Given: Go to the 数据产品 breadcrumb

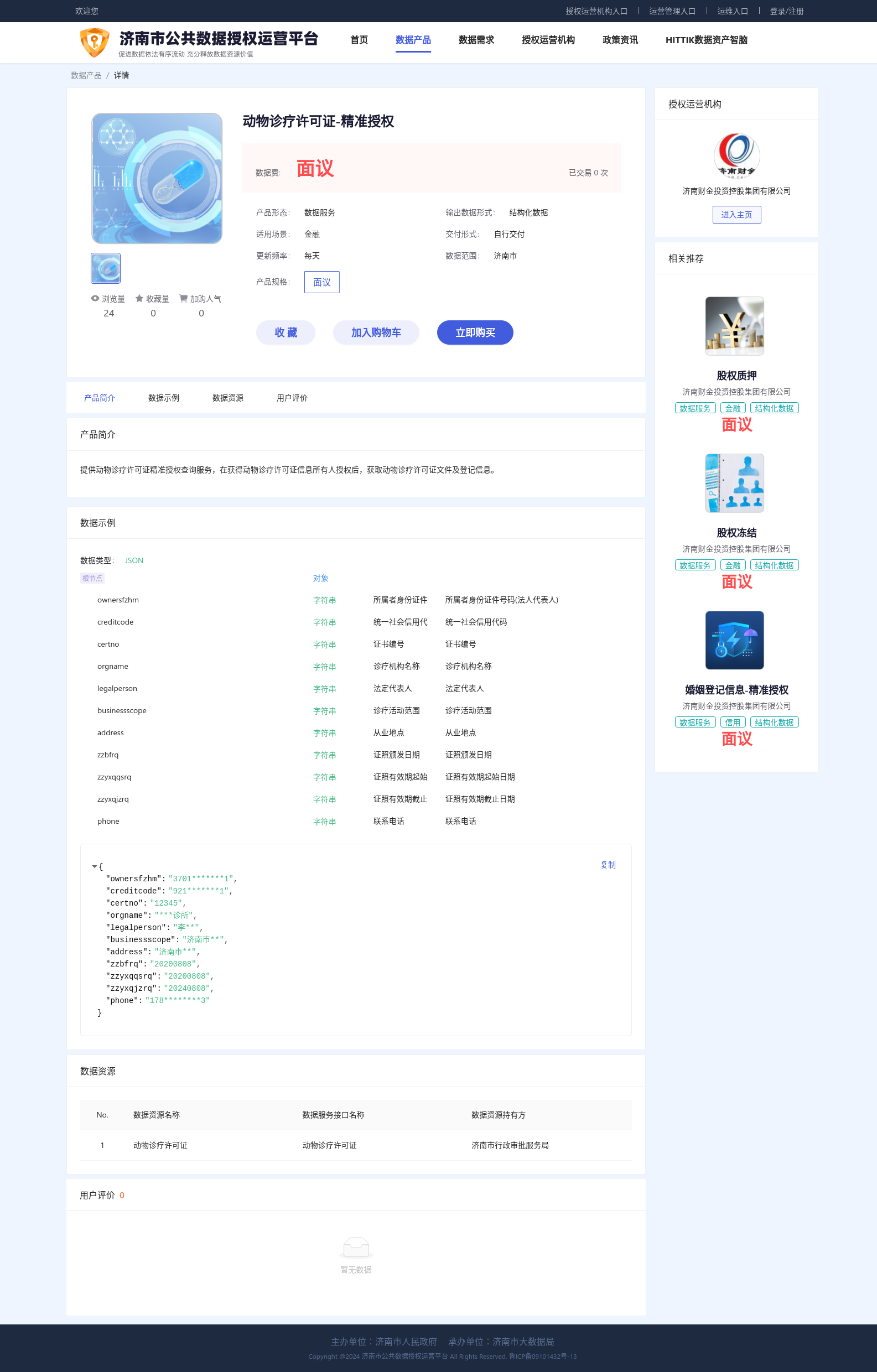Looking at the screenshot, I should [x=86, y=75].
